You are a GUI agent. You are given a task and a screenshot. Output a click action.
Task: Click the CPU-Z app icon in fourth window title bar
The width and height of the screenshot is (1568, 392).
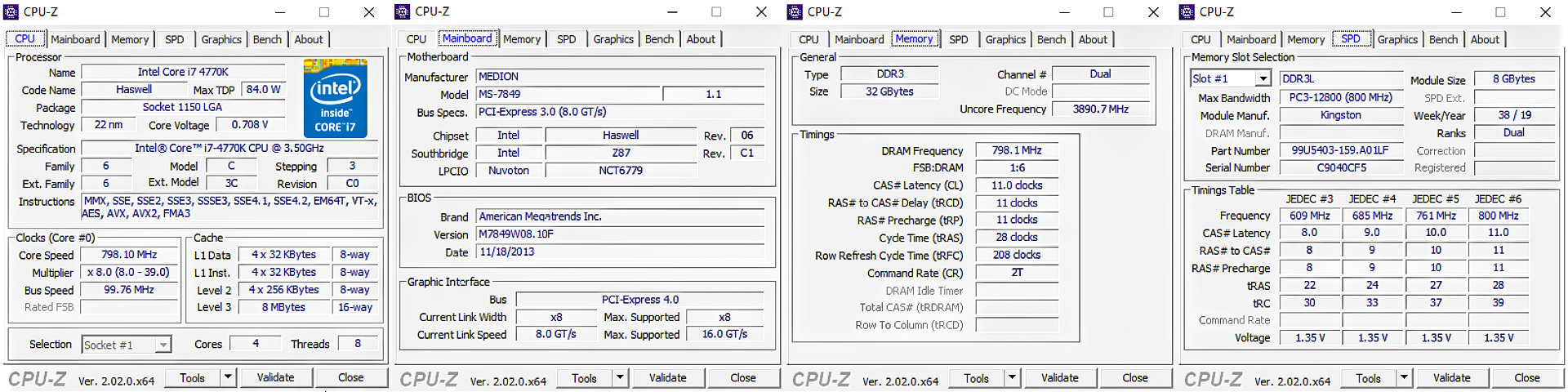tap(1186, 11)
